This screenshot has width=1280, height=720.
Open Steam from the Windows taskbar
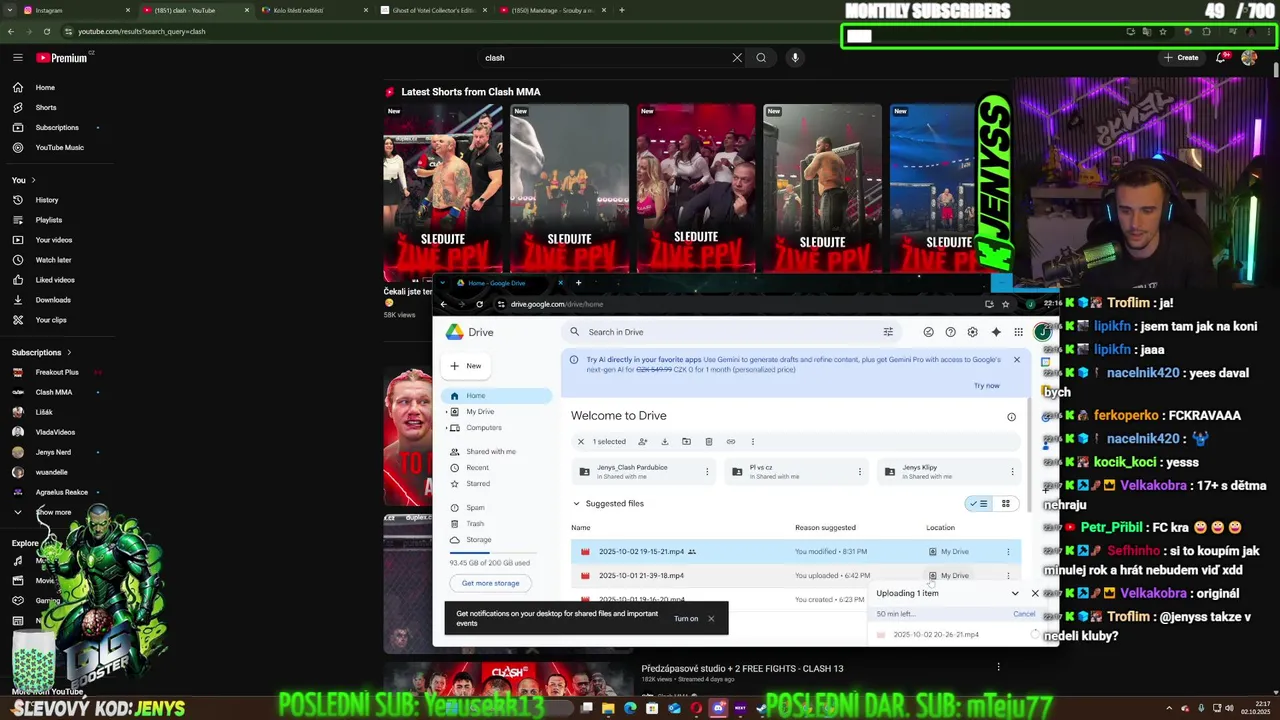point(762,708)
